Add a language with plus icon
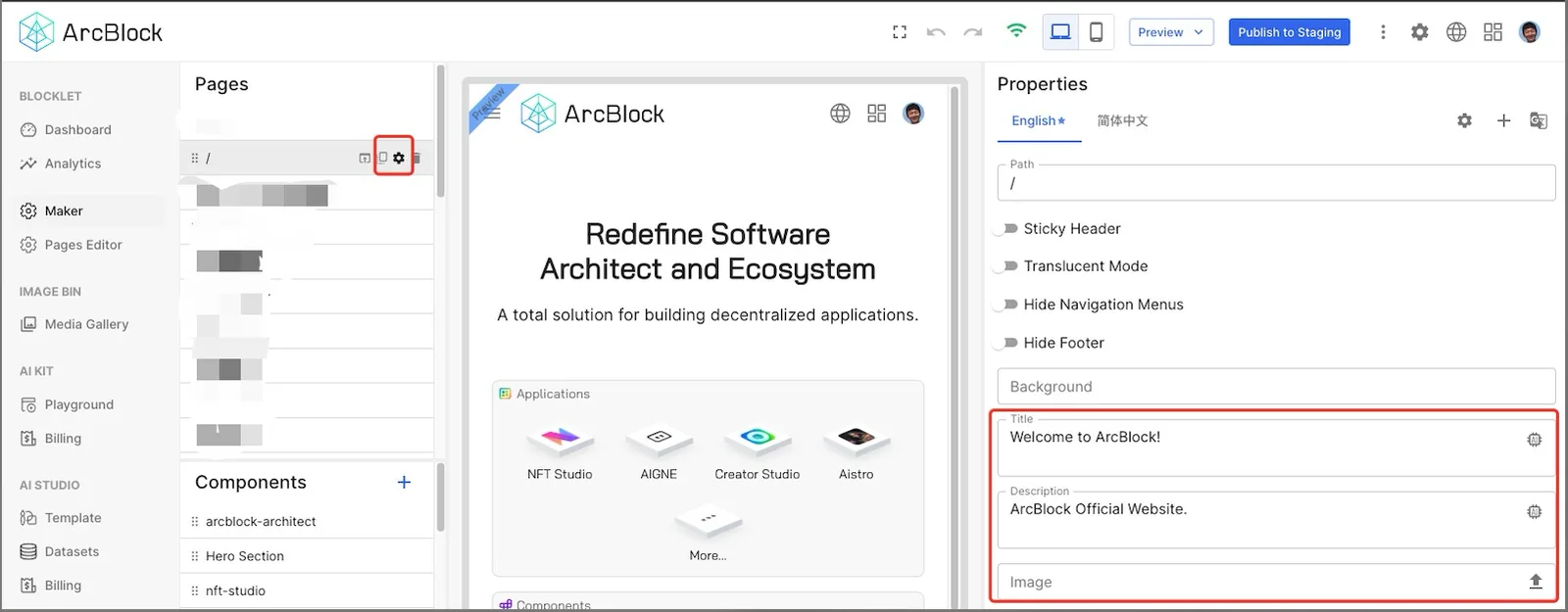Screen dimensions: 1568x612 point(1503,120)
